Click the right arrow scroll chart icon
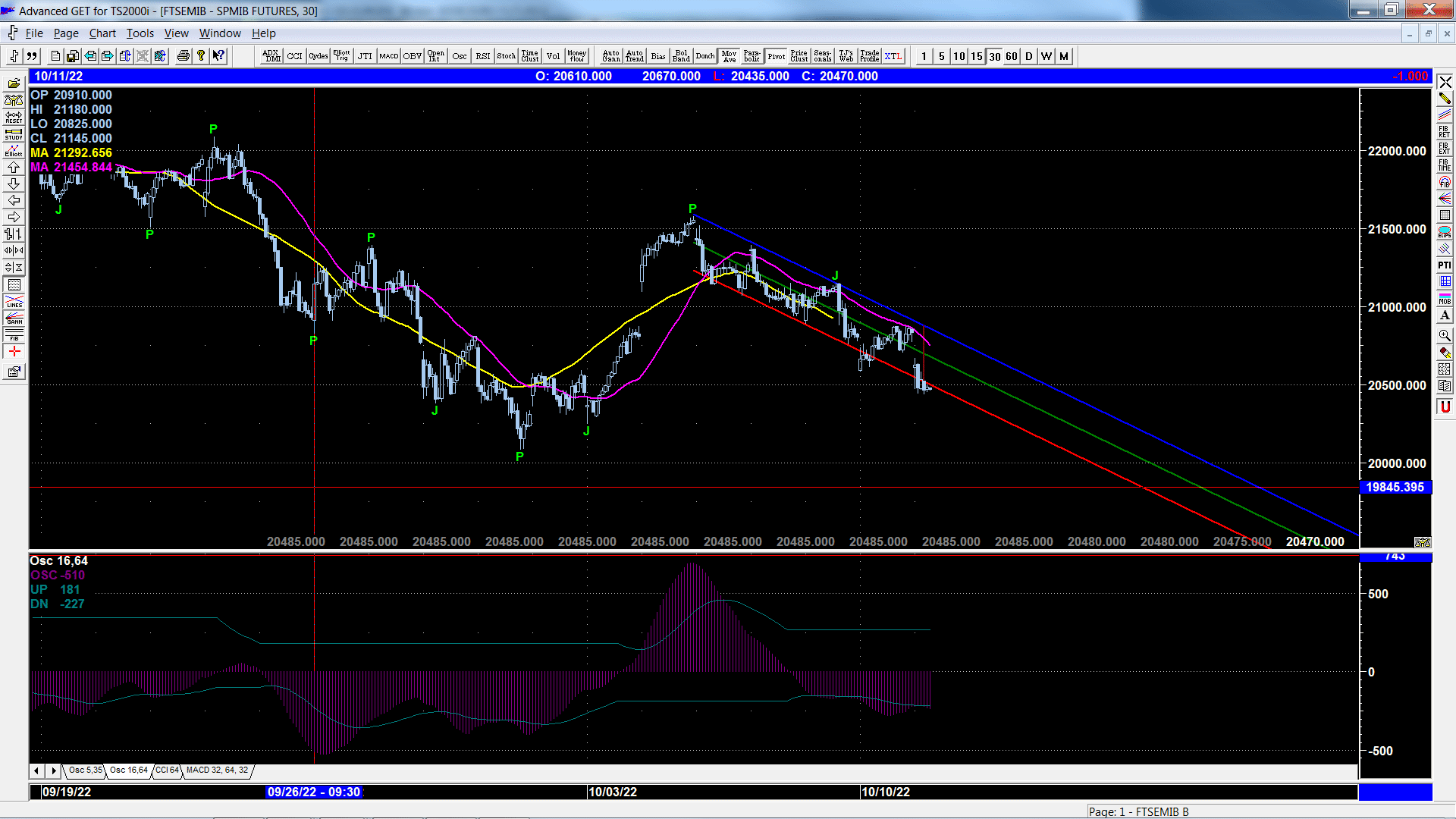1456x819 pixels. pos(14,217)
